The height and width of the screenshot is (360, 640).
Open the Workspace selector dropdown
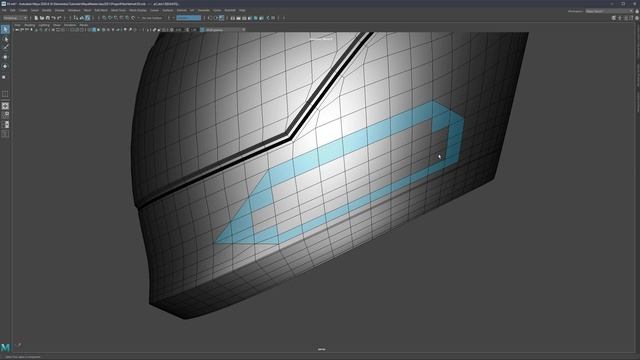[609, 11]
